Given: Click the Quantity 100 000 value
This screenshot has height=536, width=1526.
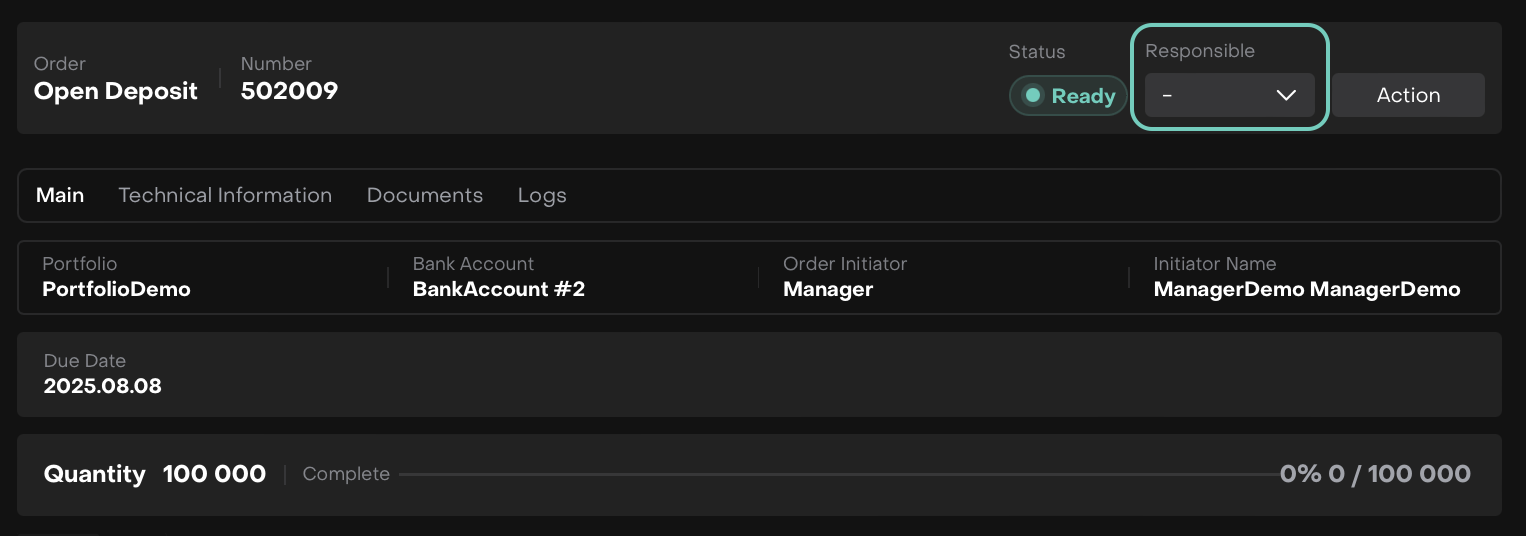Looking at the screenshot, I should click(x=214, y=474).
